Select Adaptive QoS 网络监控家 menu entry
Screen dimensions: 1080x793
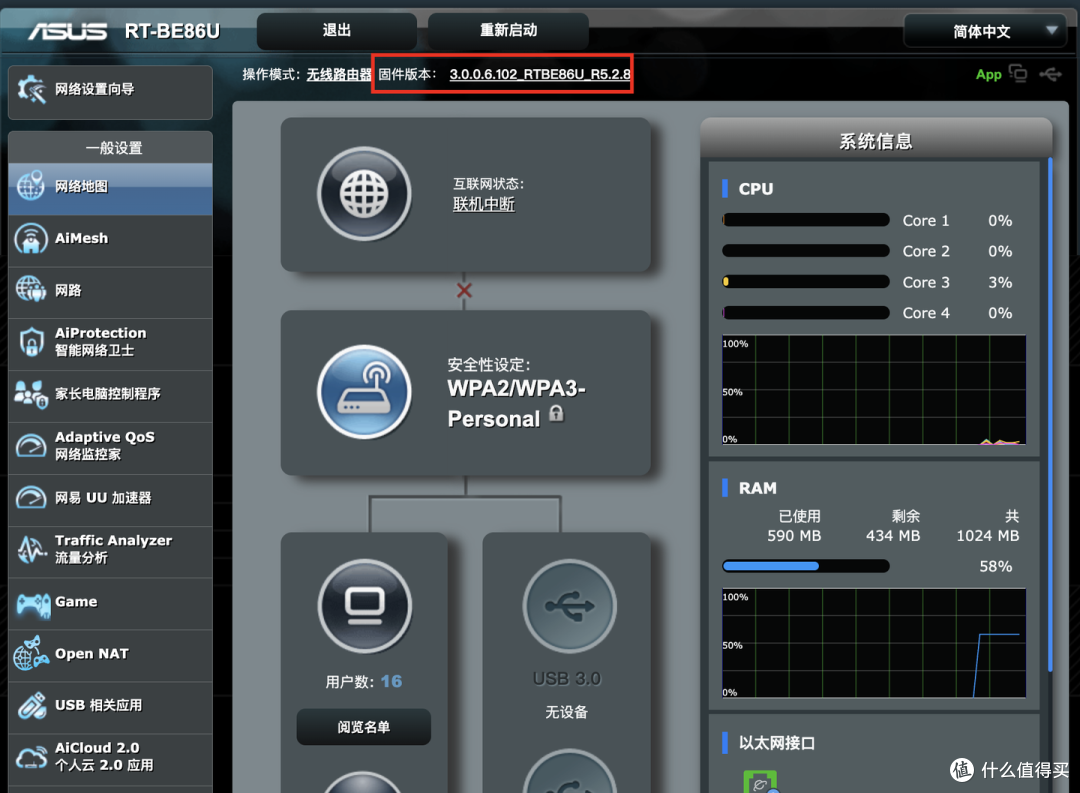pos(110,447)
